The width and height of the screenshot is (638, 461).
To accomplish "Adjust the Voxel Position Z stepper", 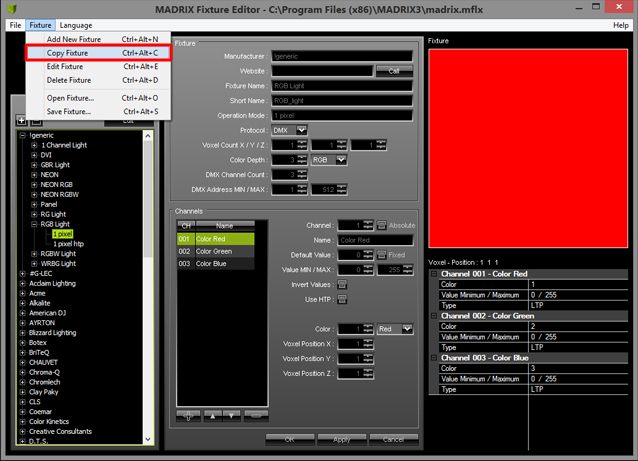I will (368, 374).
